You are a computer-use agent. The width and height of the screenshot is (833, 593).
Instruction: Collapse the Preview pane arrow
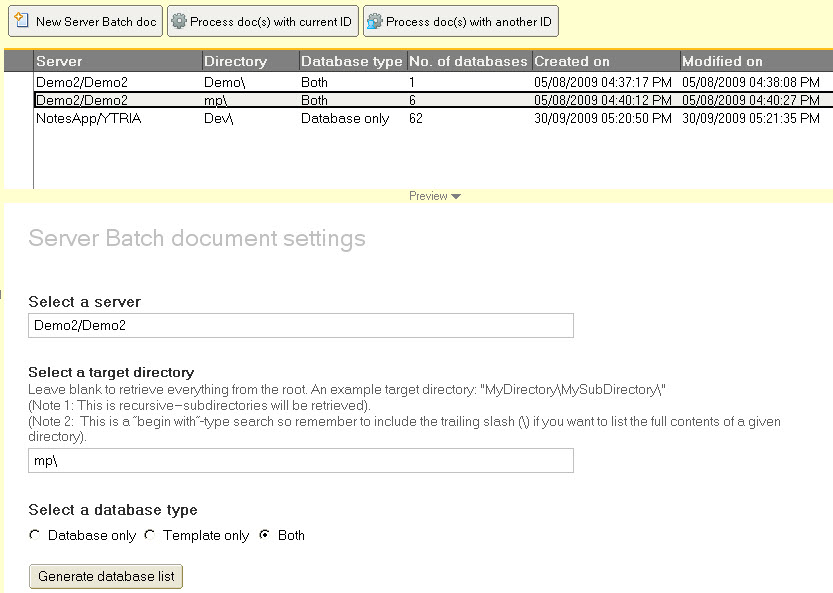(456, 196)
